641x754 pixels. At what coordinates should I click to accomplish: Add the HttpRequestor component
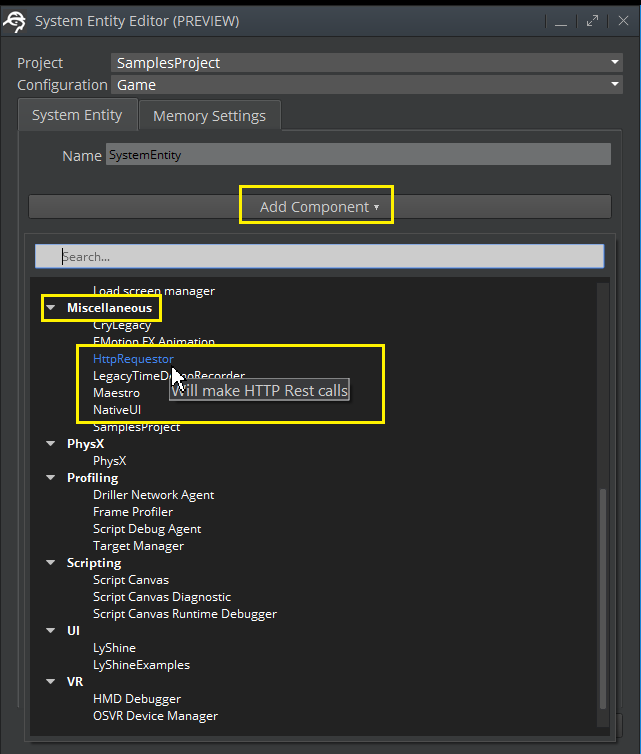pyautogui.click(x=133, y=359)
